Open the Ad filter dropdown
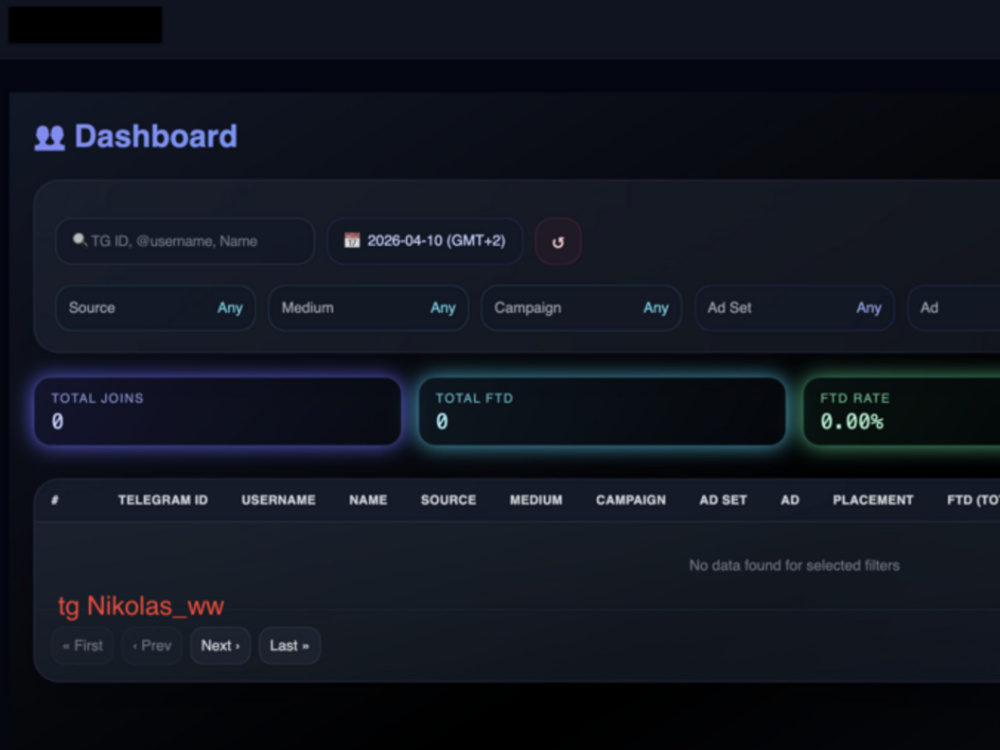This screenshot has height=750, width=1000. point(953,308)
